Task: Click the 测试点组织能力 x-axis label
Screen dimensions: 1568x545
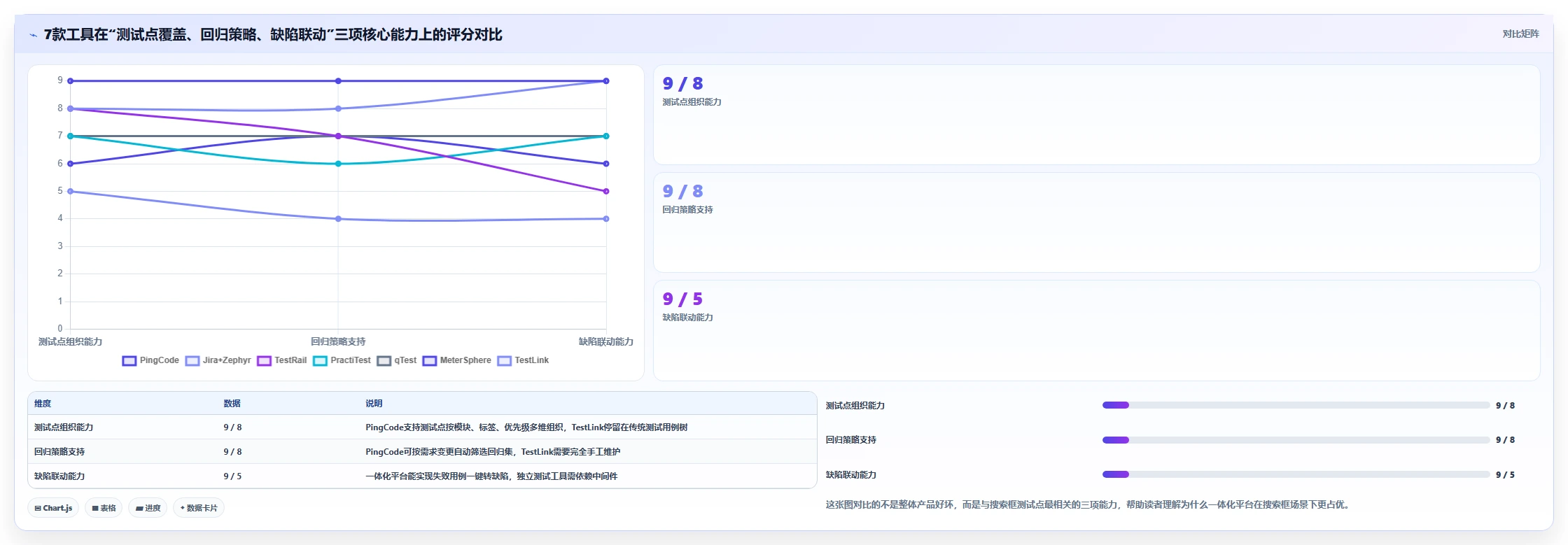Action: 70,342
